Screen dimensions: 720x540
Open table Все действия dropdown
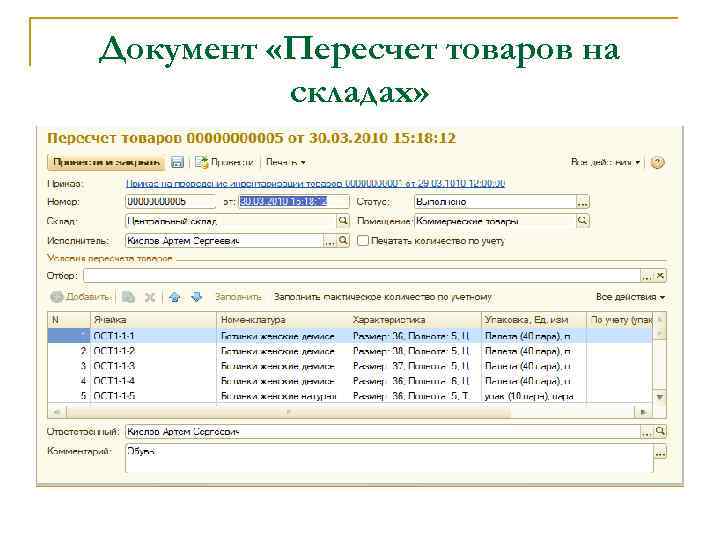(630, 297)
